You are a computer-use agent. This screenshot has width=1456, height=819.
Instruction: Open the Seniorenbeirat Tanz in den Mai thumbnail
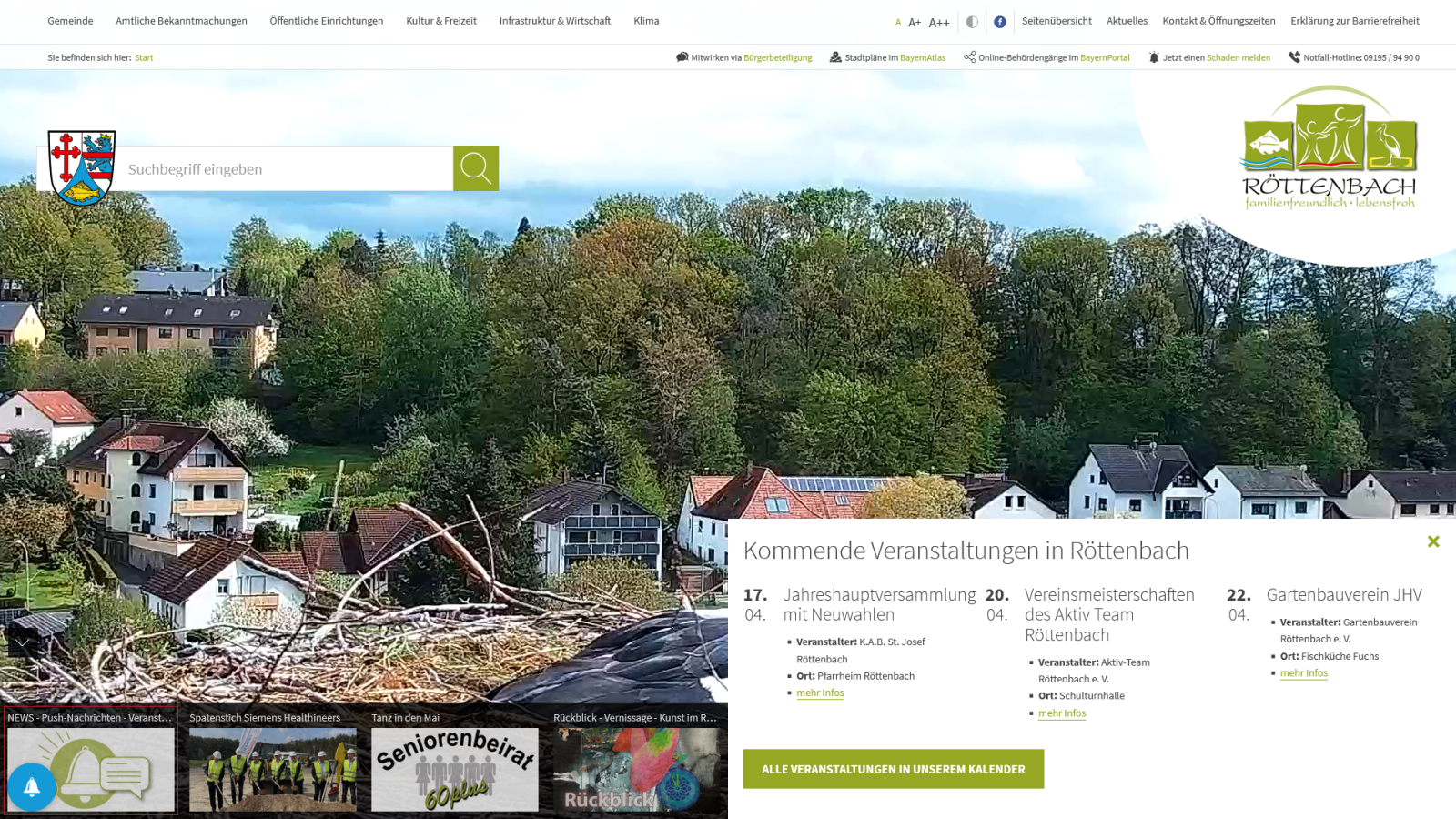coord(454,769)
